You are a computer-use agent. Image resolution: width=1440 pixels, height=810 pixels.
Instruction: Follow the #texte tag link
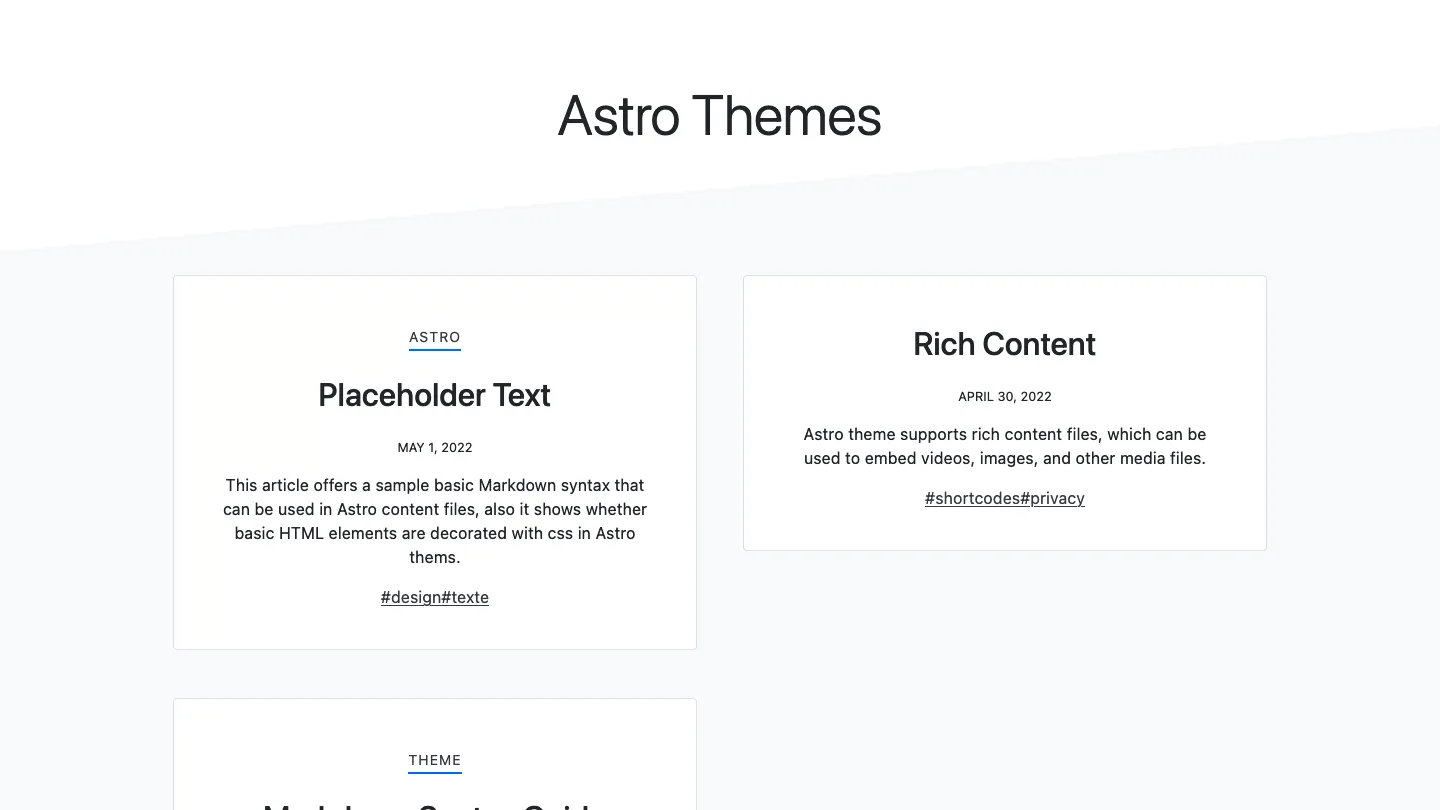pos(465,597)
